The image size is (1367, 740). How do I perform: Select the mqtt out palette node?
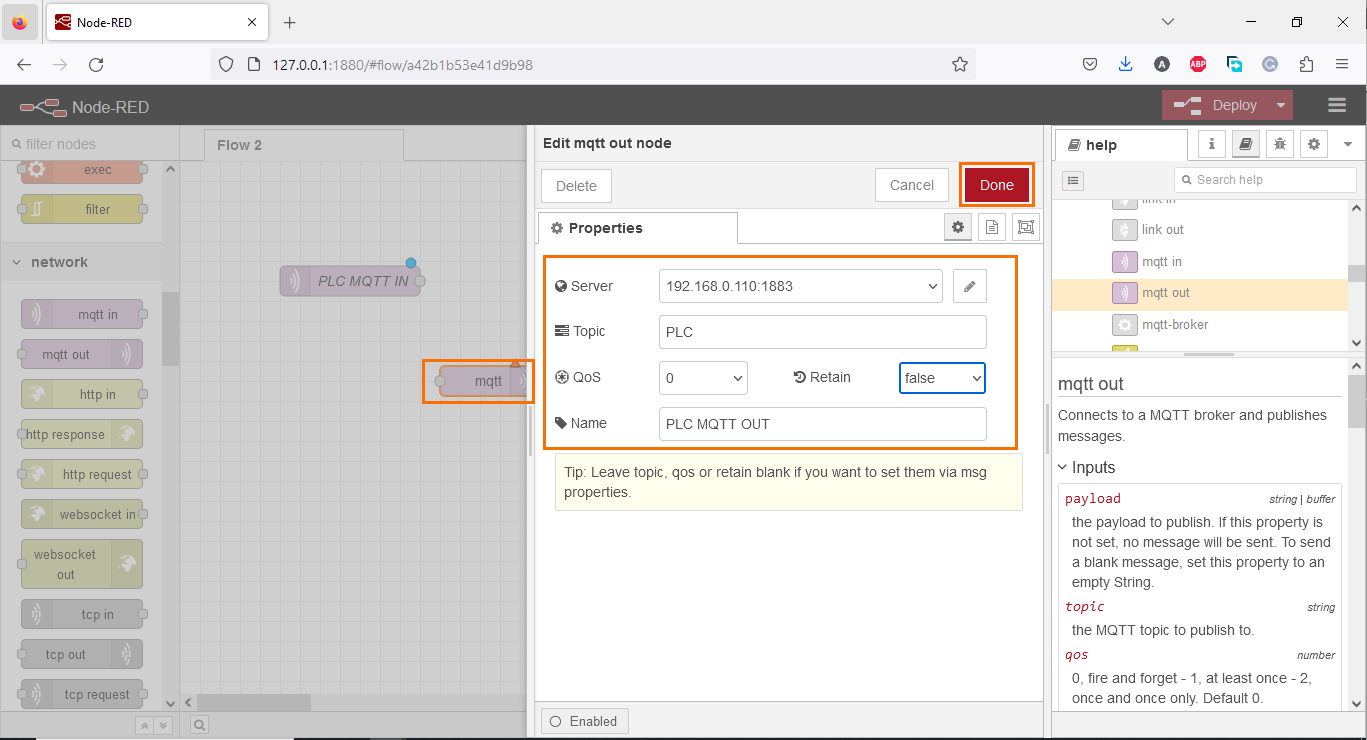82,354
